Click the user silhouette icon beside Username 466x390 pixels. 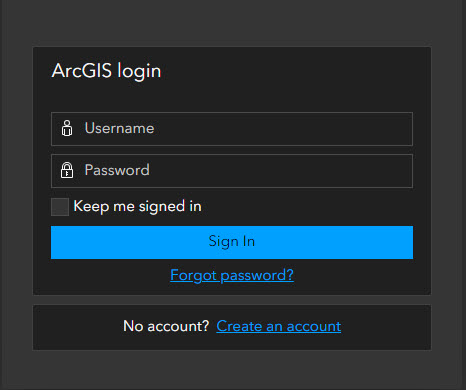(67, 128)
